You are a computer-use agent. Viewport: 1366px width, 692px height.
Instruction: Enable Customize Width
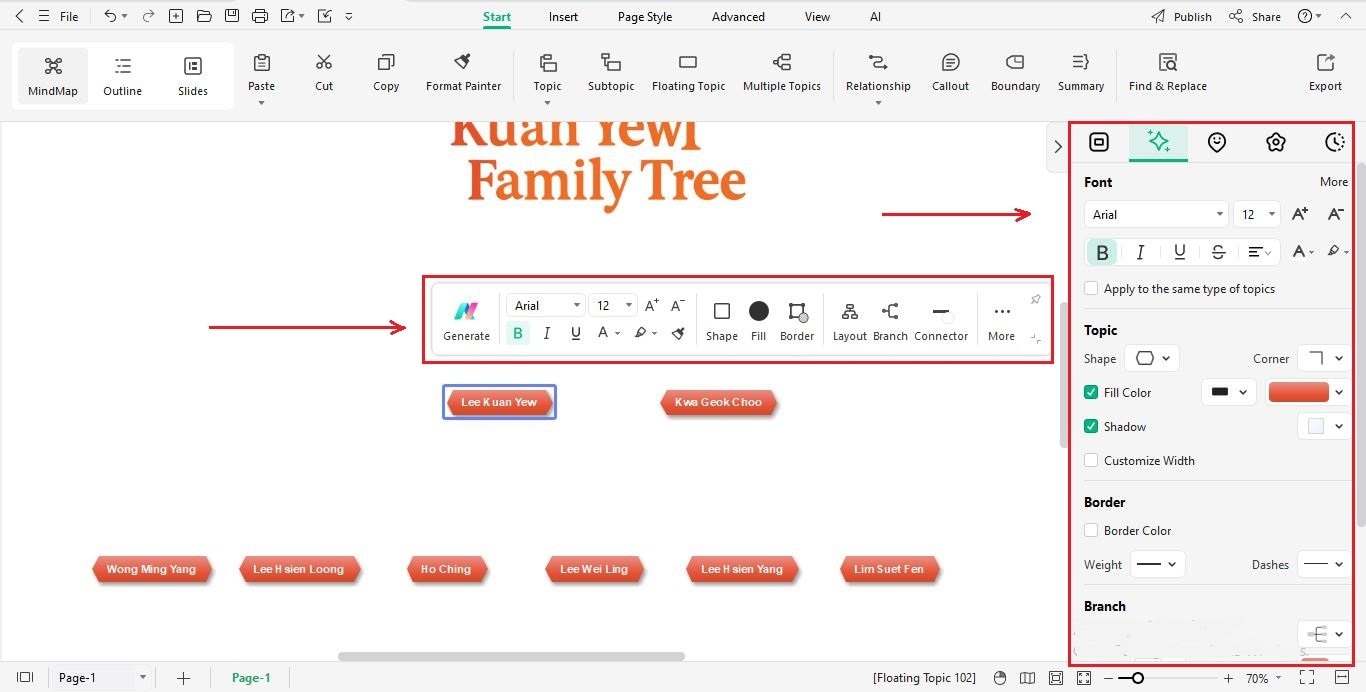coord(1090,460)
